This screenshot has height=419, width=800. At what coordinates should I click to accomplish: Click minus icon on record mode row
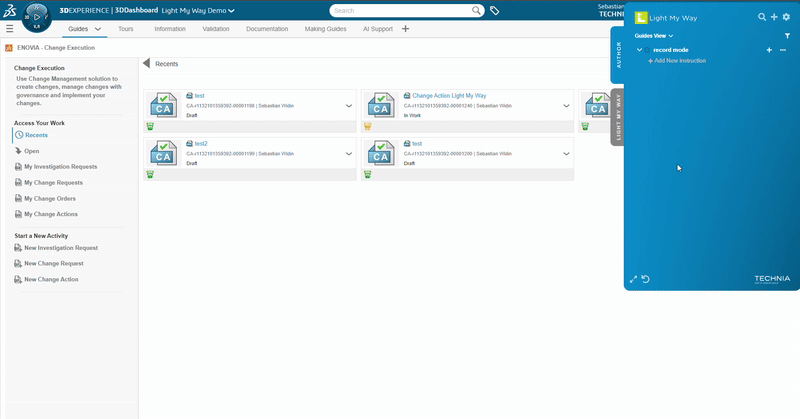(783, 50)
